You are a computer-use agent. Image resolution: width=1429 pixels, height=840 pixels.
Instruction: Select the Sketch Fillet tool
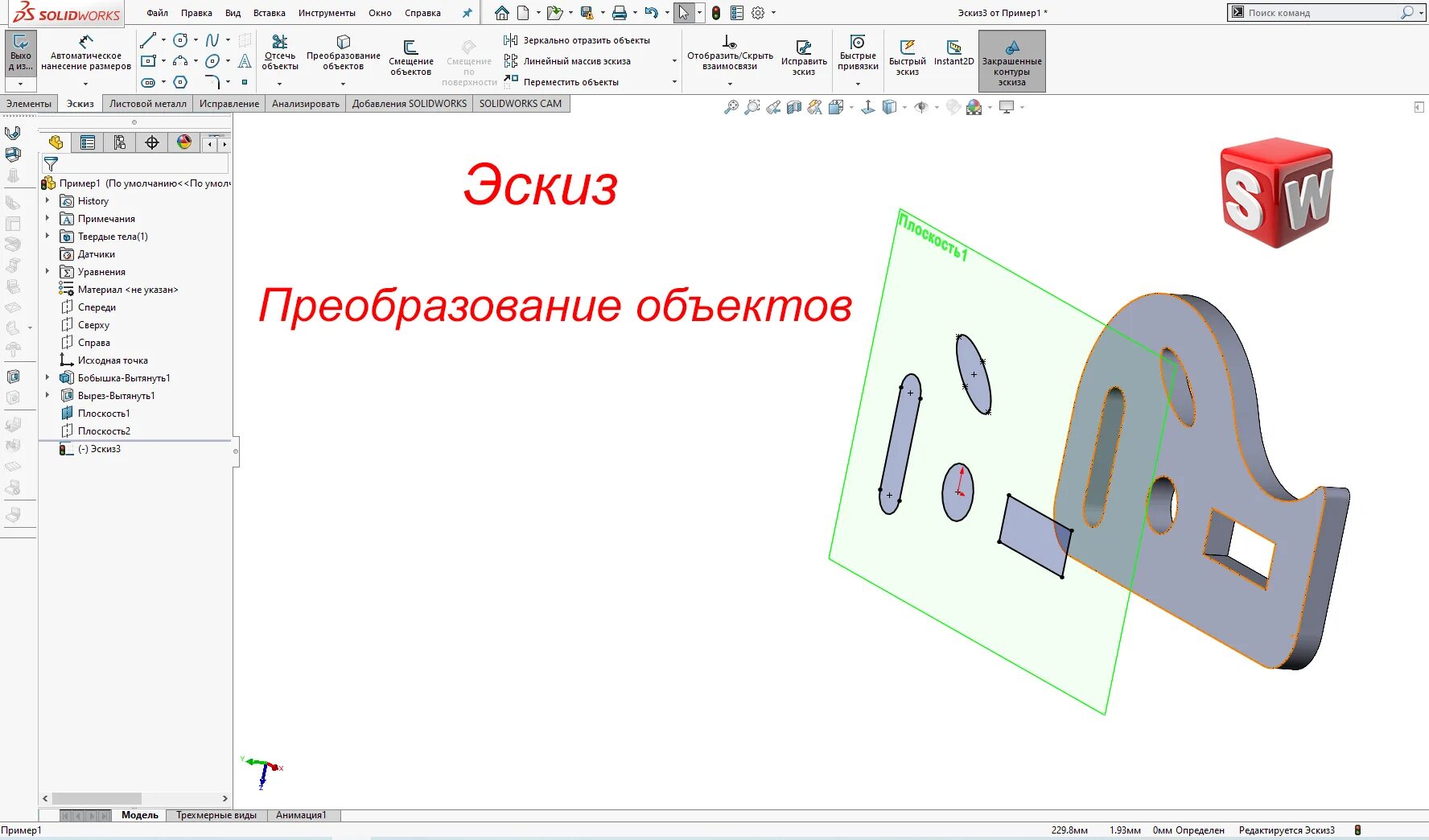(x=212, y=82)
